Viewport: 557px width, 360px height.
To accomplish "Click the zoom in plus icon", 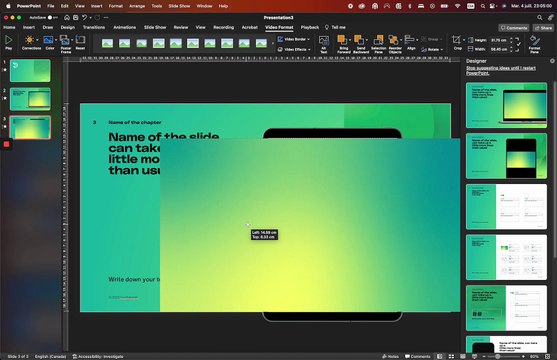I will (x=523, y=356).
